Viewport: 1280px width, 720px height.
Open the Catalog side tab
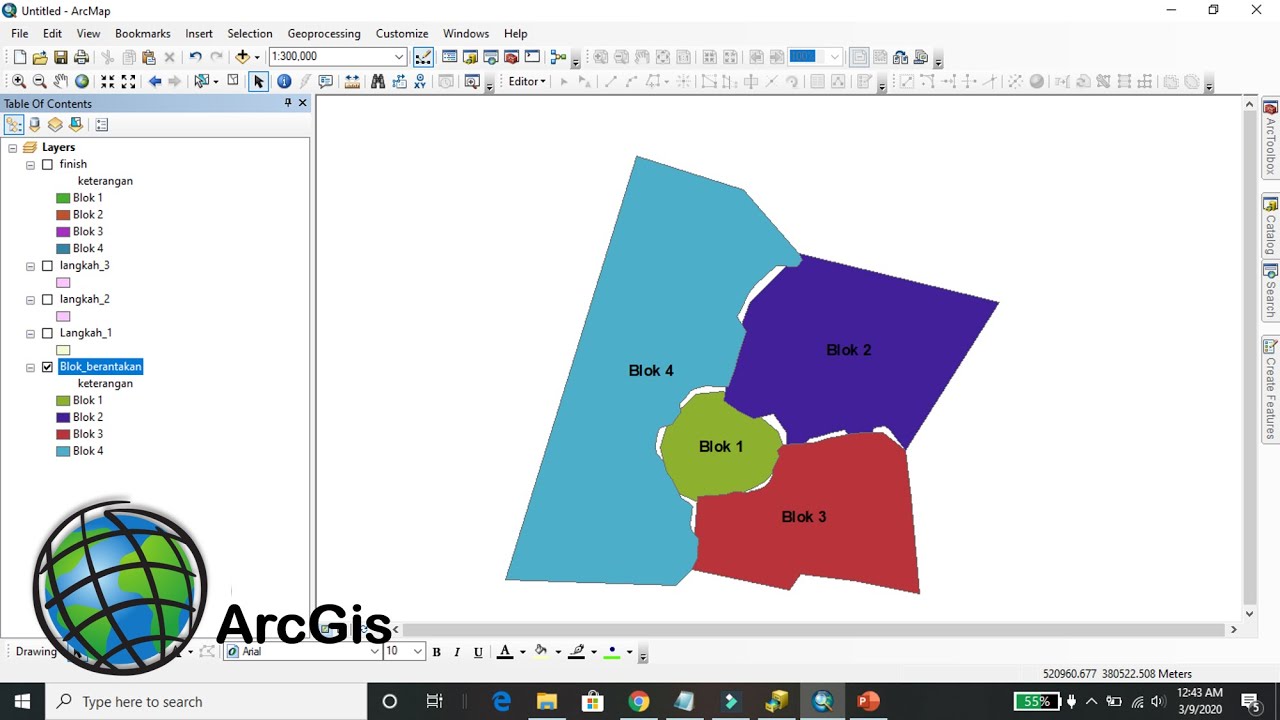pos(1270,226)
